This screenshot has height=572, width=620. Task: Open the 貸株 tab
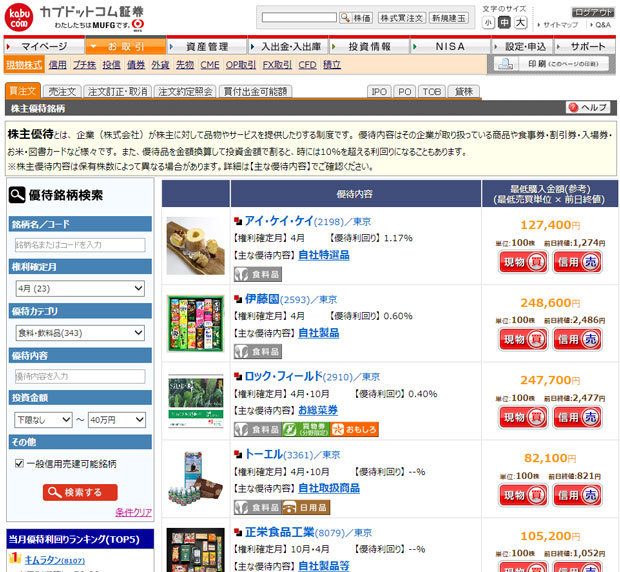463,92
